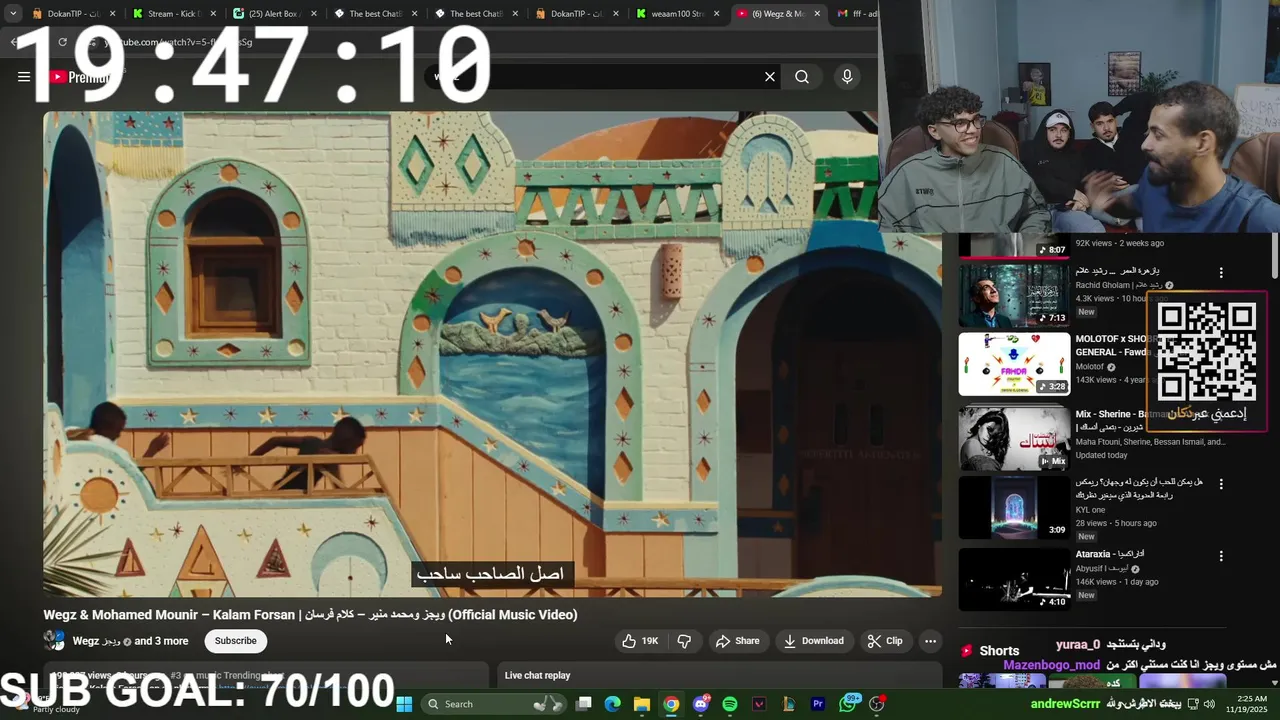Open OBS Studio from the taskbar
Image resolution: width=1280 pixels, height=720 pixels.
pyautogui.click(x=877, y=704)
